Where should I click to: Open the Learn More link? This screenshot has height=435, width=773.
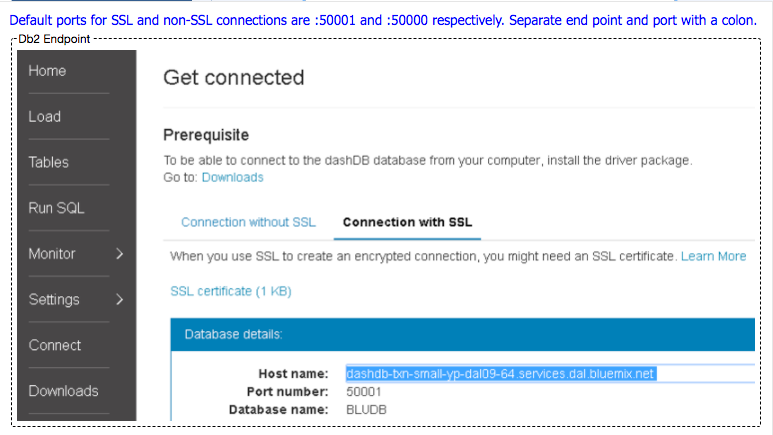713,256
